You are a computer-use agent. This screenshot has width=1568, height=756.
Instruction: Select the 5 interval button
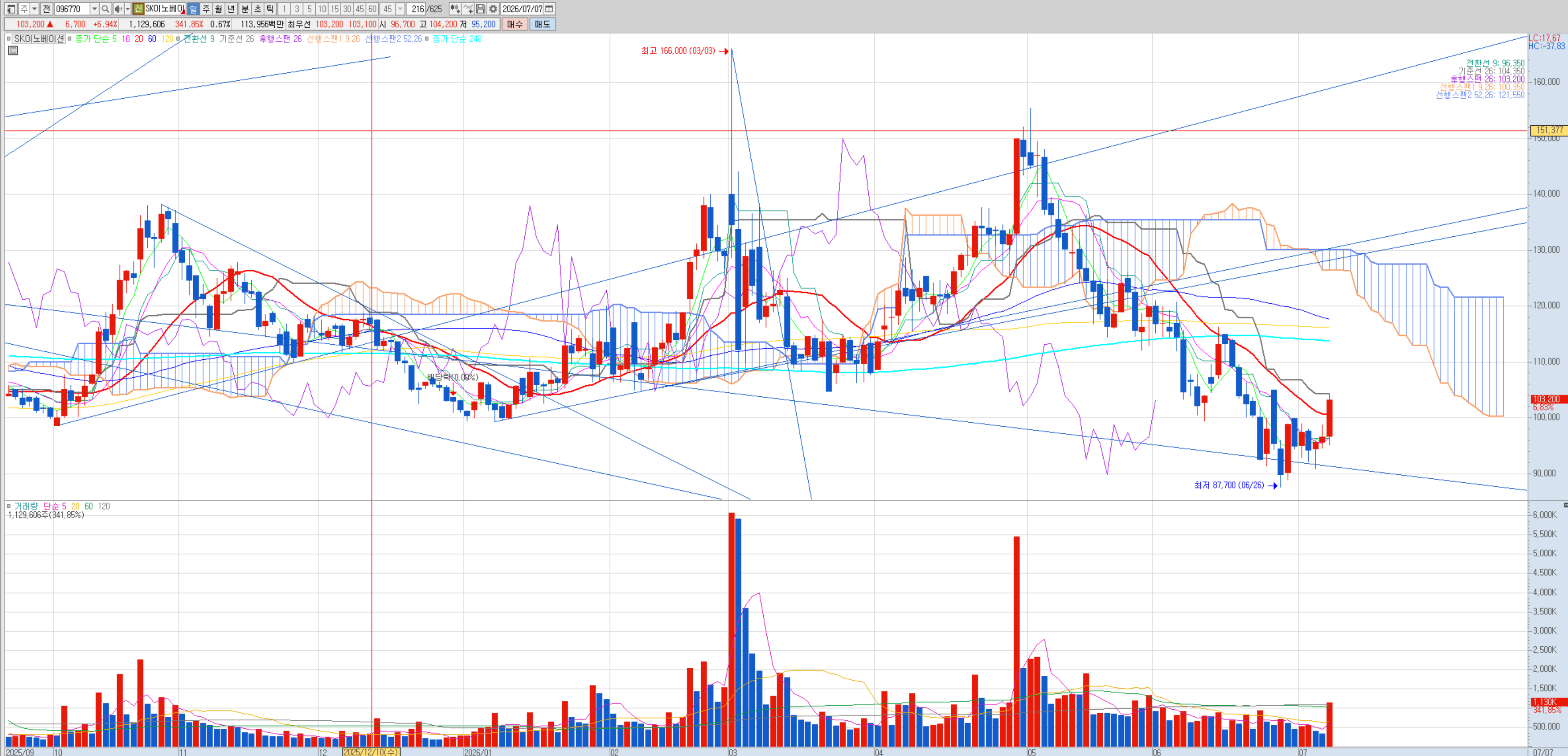point(309,8)
